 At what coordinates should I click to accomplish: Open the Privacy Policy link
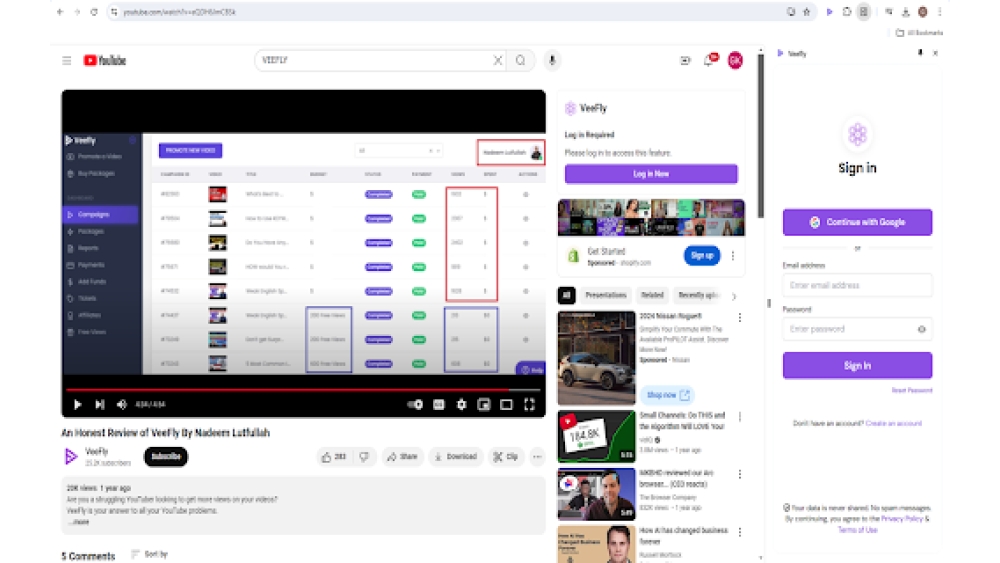(x=902, y=519)
